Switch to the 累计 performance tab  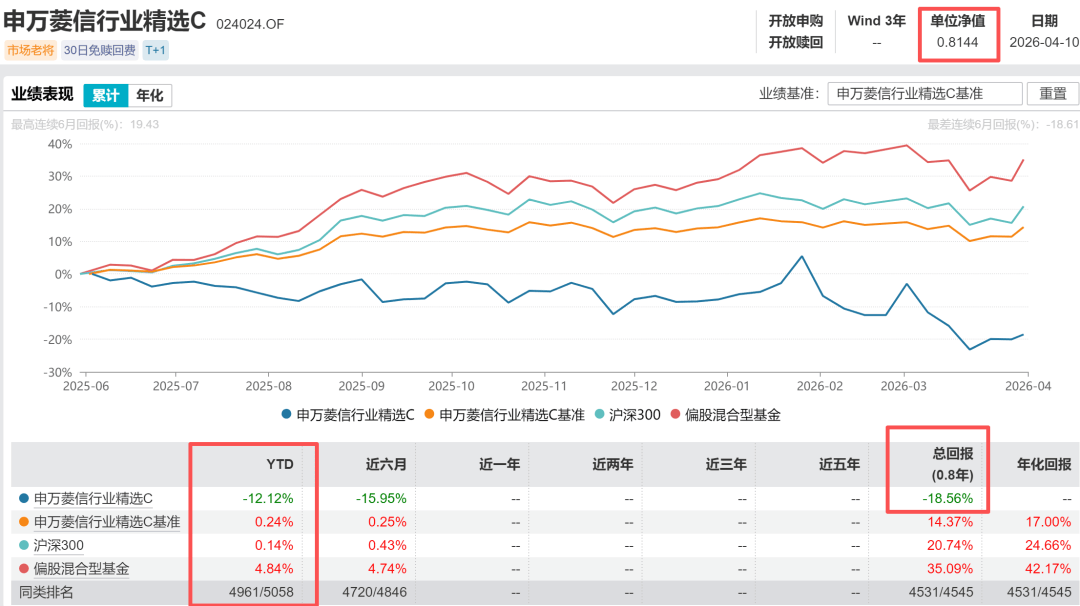105,96
